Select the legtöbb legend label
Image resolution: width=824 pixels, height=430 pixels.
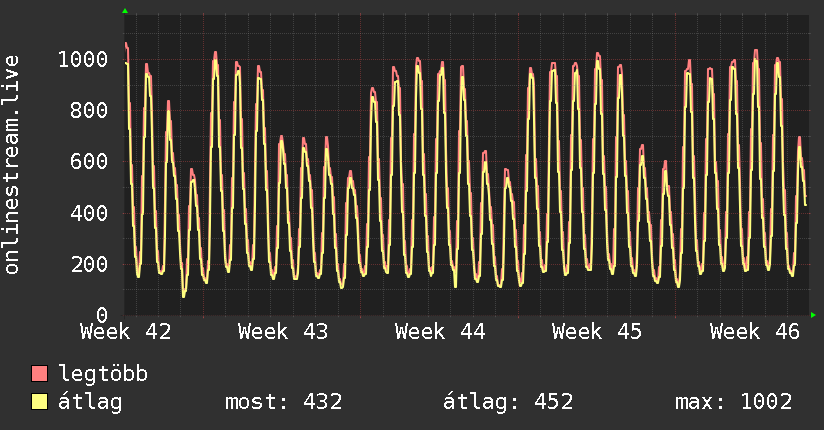tap(103, 374)
